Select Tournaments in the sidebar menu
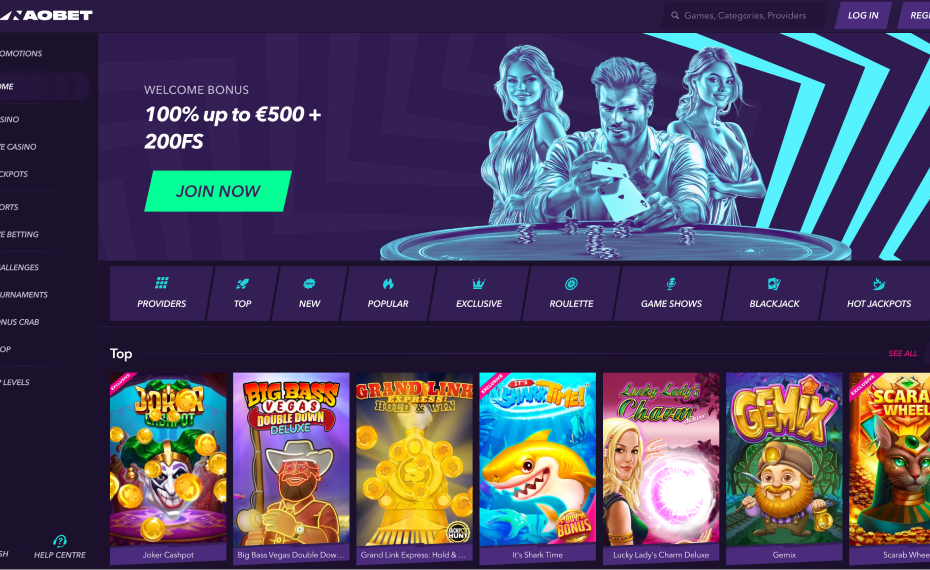This screenshot has width=930, height=570. tap(26, 294)
